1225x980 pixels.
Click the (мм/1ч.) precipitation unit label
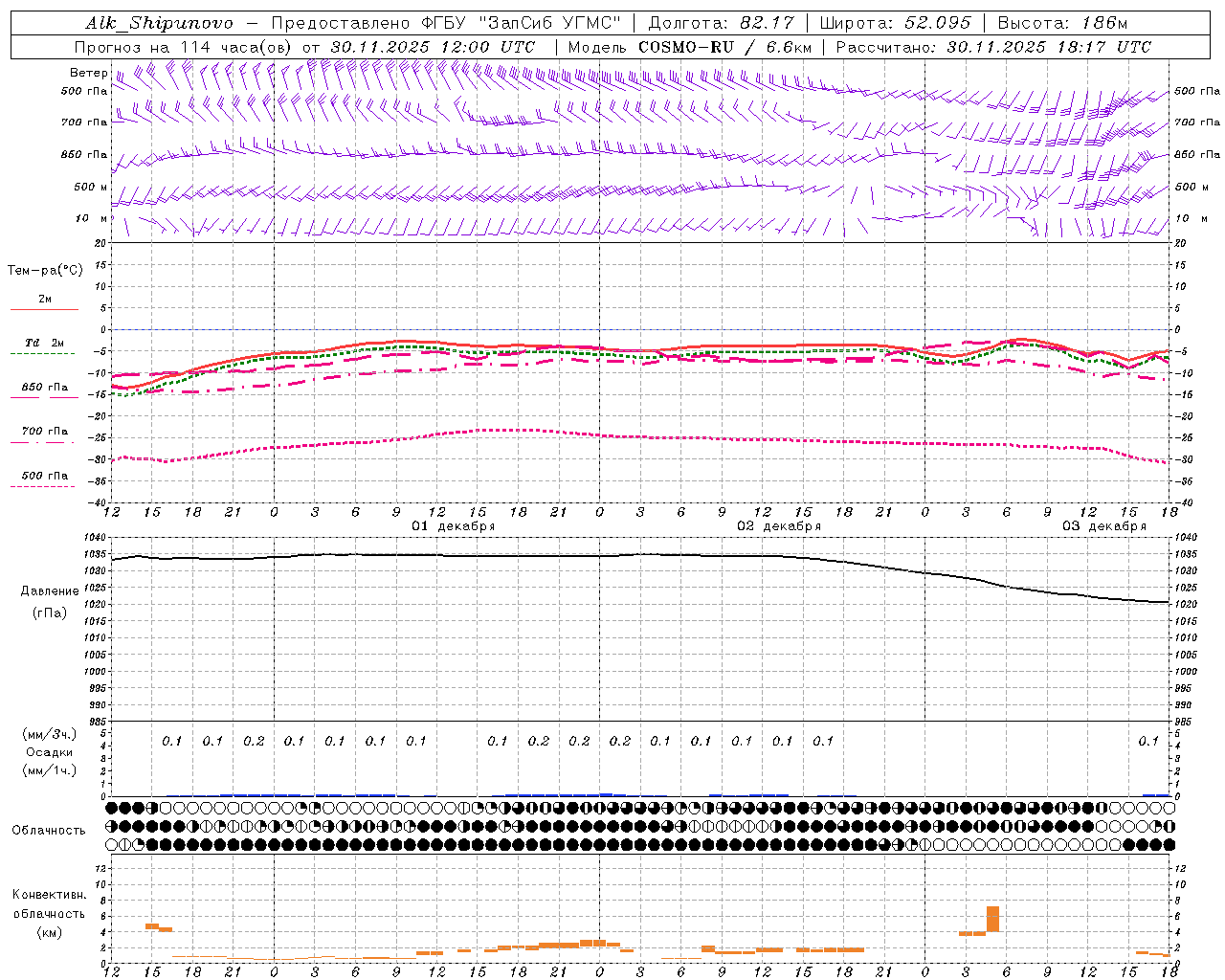(50, 771)
